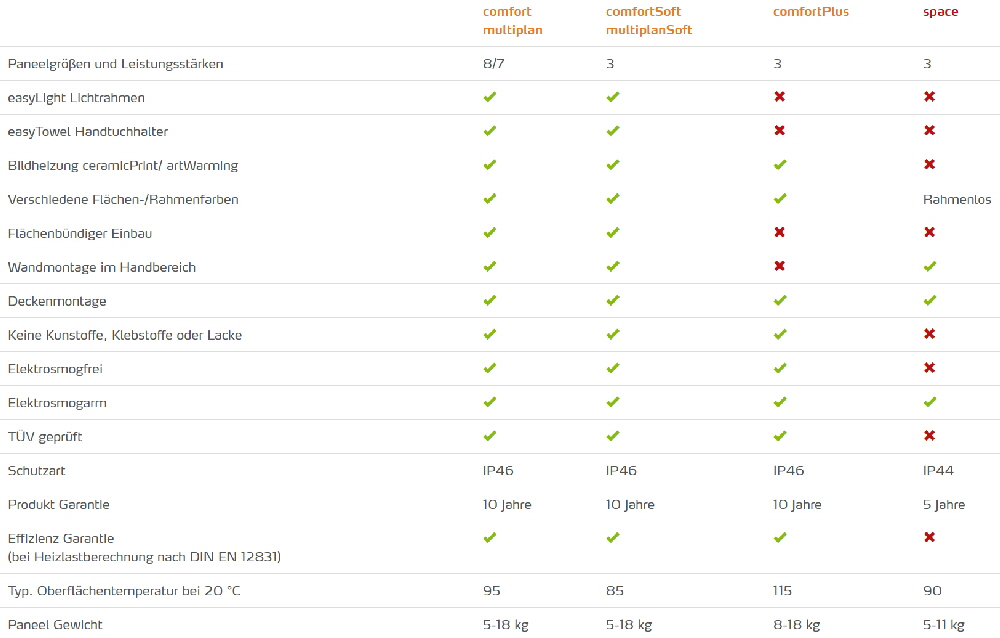Image resolution: width=1000 pixels, height=638 pixels.
Task: Click green check for TÜV geprüft under comfortSoft
Action: [x=613, y=436]
